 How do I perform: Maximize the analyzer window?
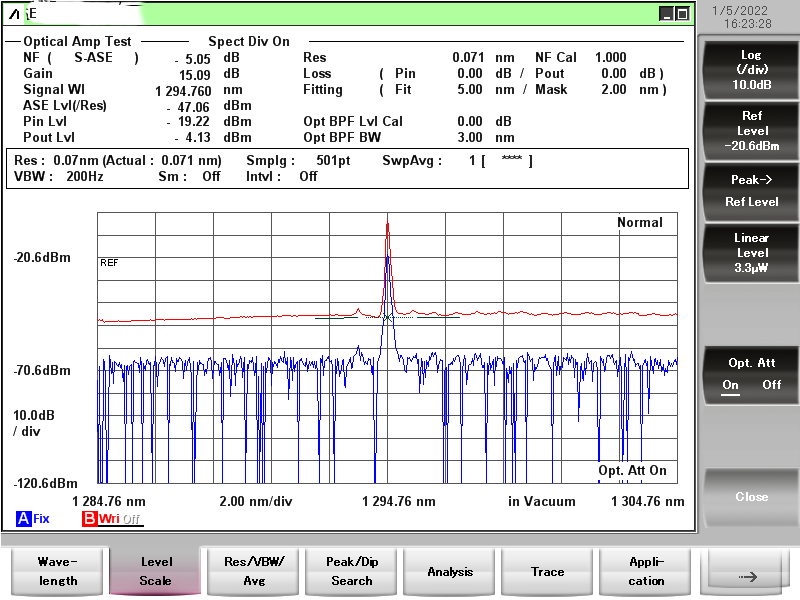[x=682, y=14]
